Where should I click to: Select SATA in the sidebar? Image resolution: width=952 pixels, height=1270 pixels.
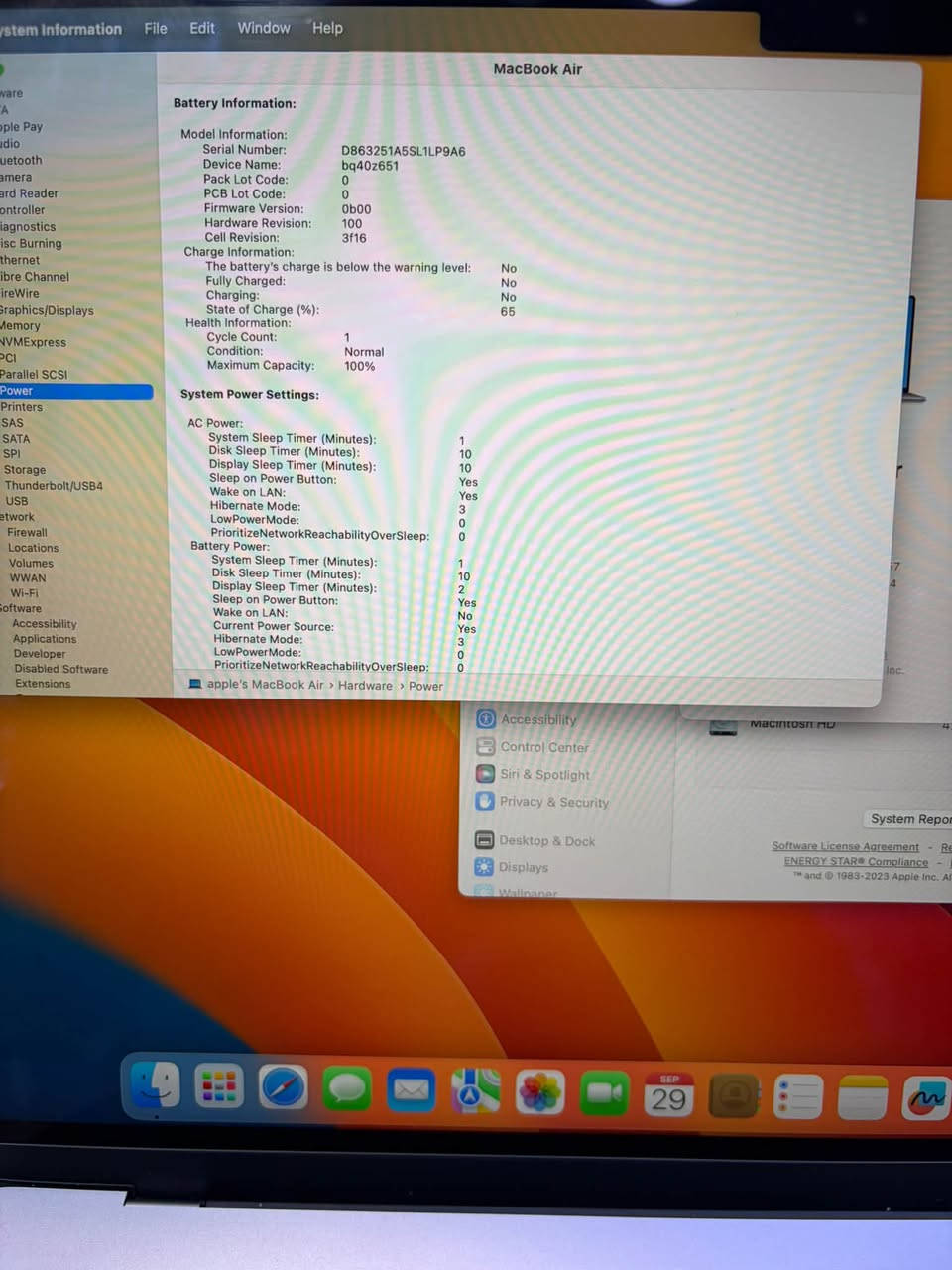(16, 438)
